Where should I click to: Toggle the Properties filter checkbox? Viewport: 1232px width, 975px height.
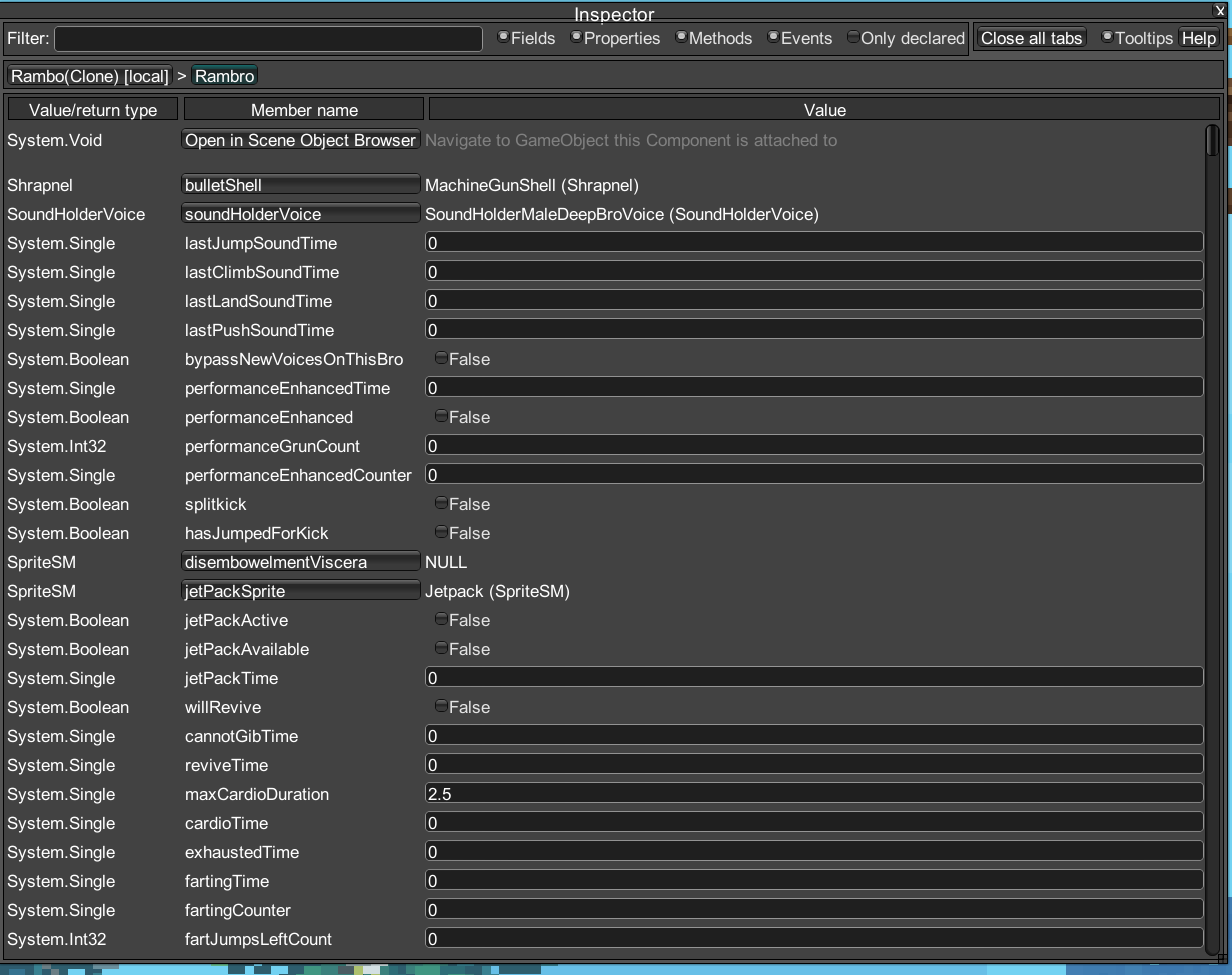click(576, 37)
